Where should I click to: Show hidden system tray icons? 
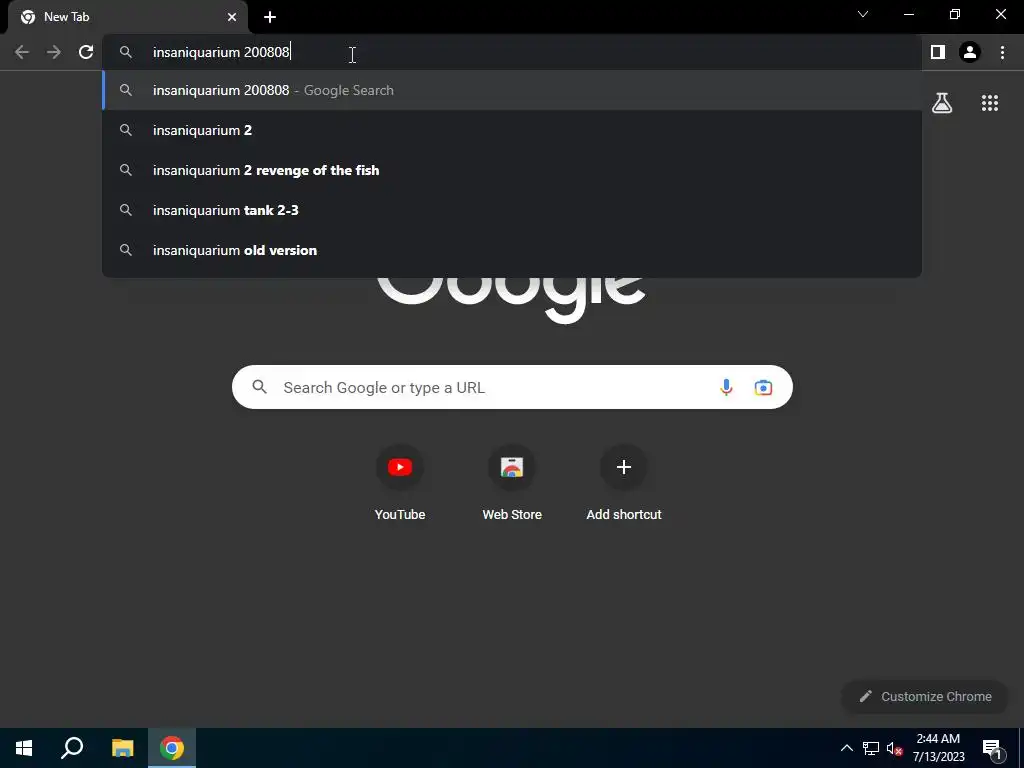(x=846, y=748)
